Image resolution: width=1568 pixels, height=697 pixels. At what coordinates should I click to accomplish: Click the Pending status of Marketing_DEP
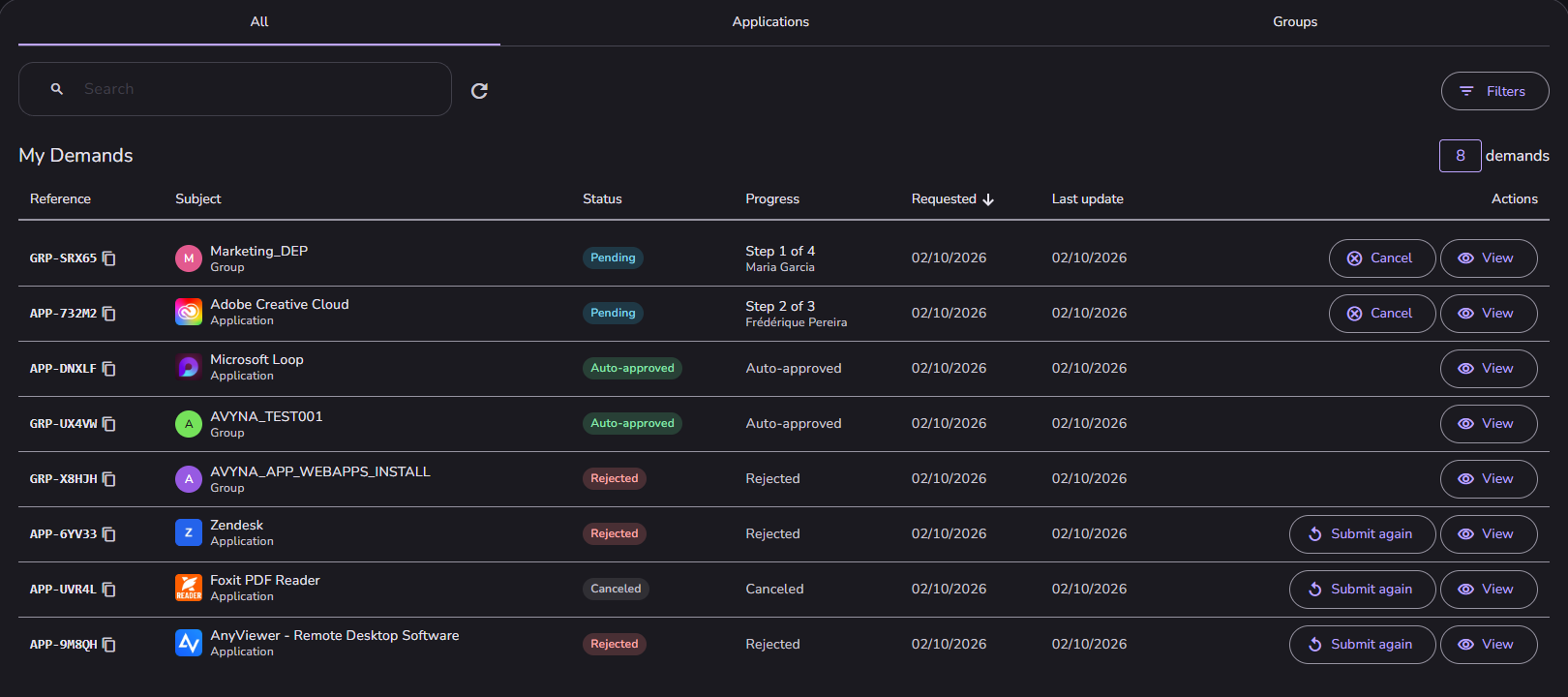pyautogui.click(x=613, y=258)
